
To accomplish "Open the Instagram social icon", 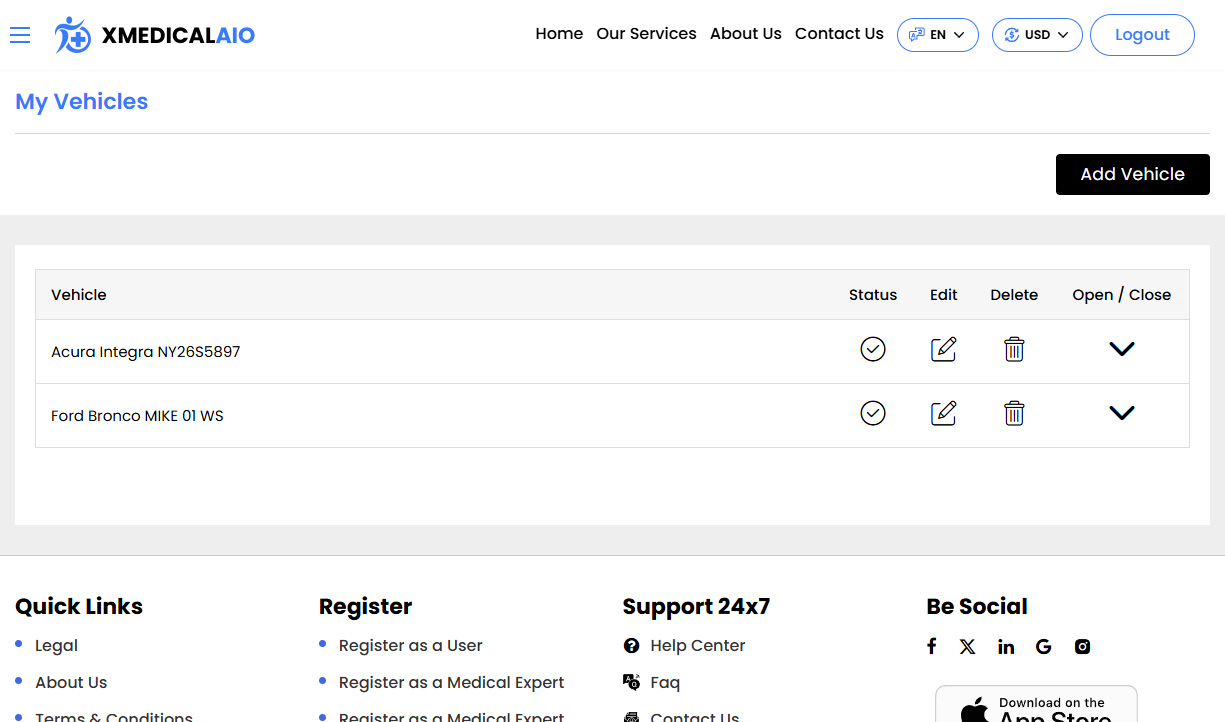I will (1082, 647).
